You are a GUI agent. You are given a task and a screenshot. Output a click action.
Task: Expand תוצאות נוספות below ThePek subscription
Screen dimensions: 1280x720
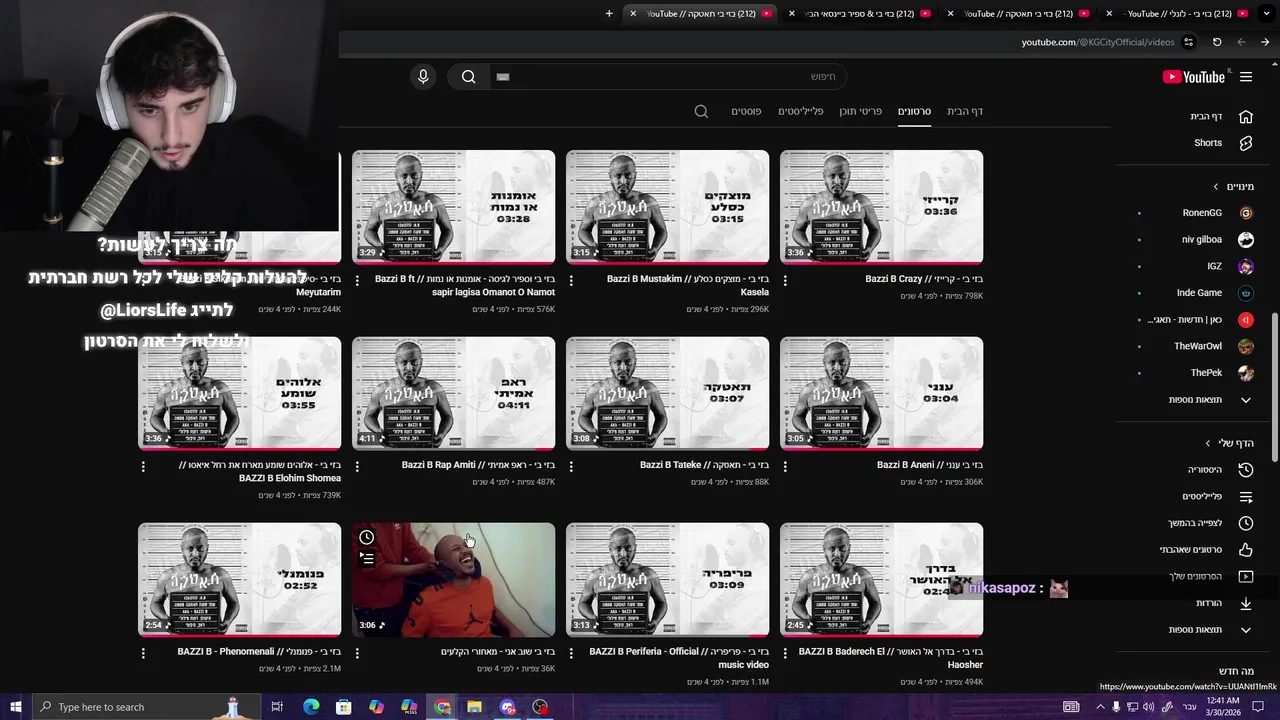[x=1210, y=400]
